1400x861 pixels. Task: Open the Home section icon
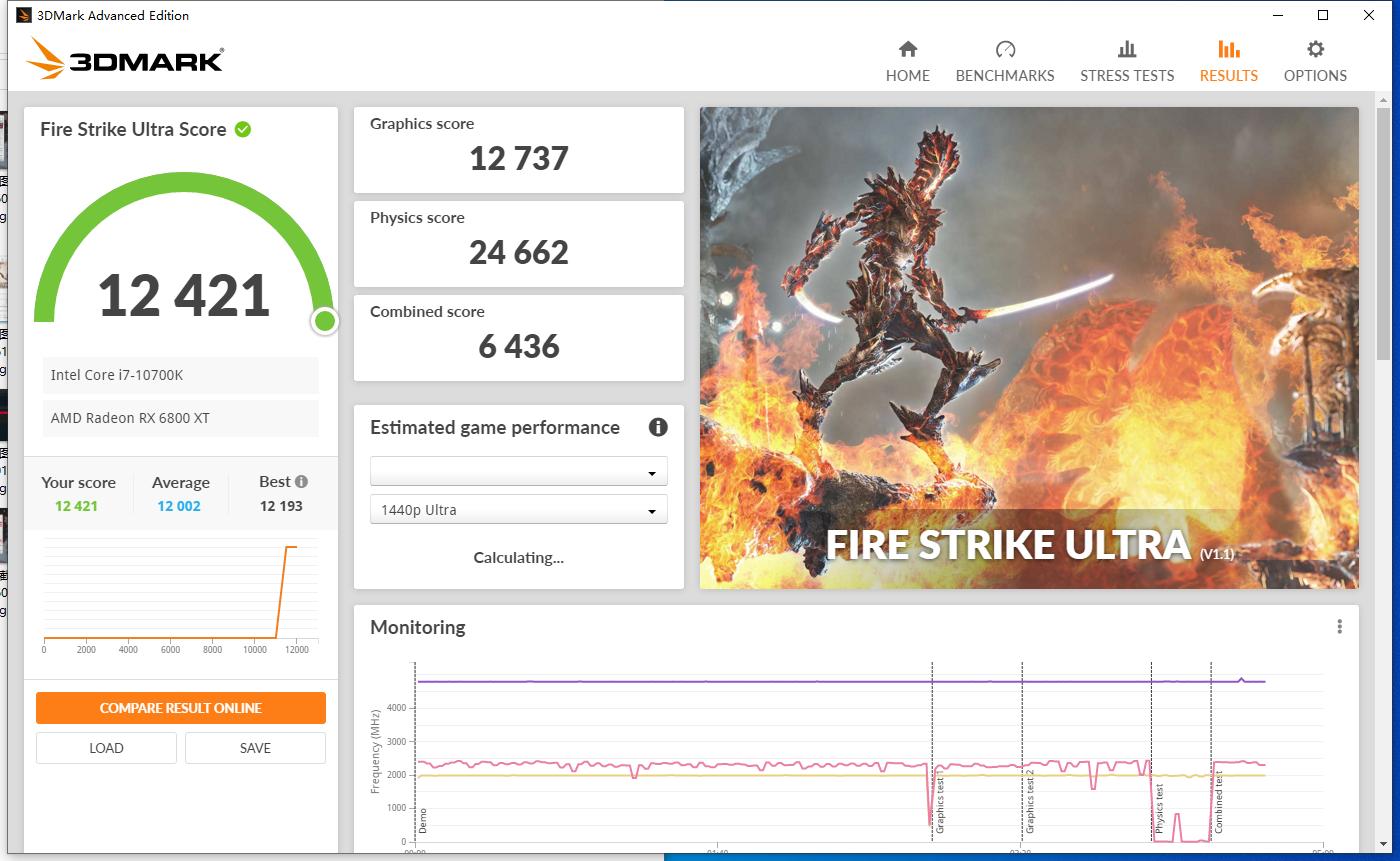[x=907, y=50]
